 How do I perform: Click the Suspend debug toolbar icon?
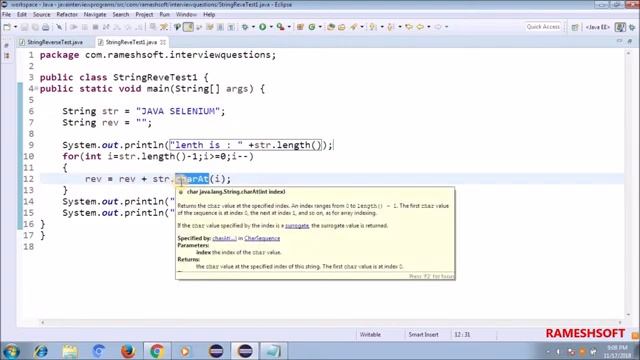(x=84, y=27)
